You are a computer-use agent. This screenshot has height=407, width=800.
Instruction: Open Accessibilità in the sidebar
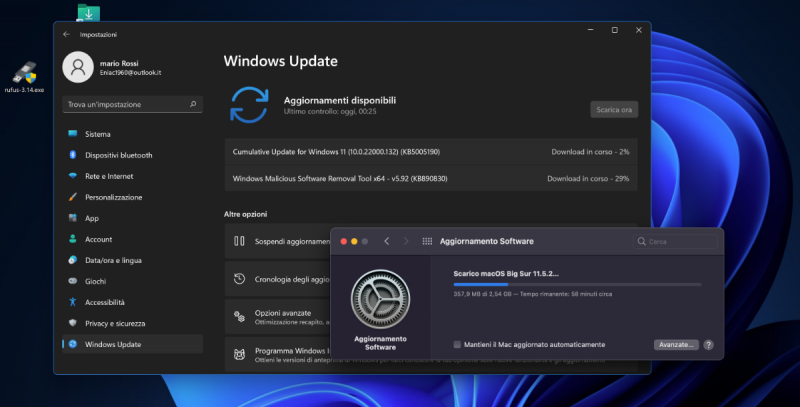[104, 302]
